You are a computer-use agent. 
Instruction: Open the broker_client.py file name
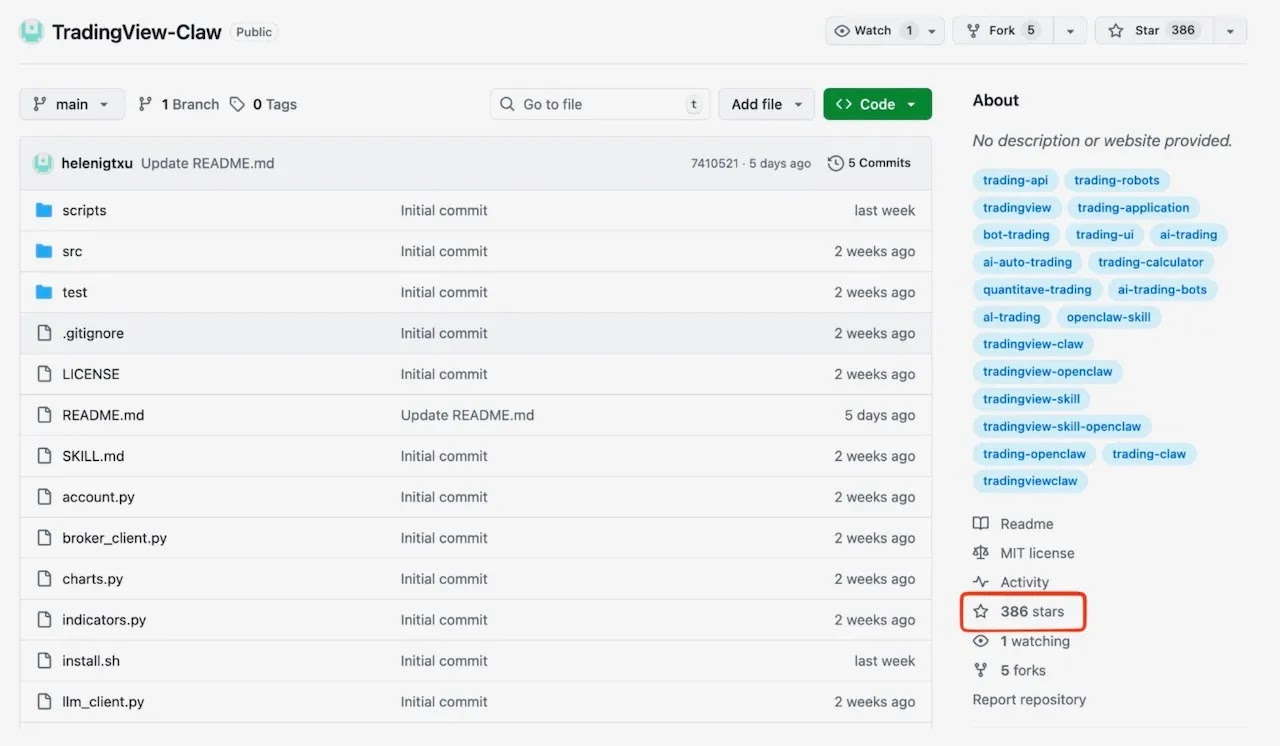coord(114,538)
